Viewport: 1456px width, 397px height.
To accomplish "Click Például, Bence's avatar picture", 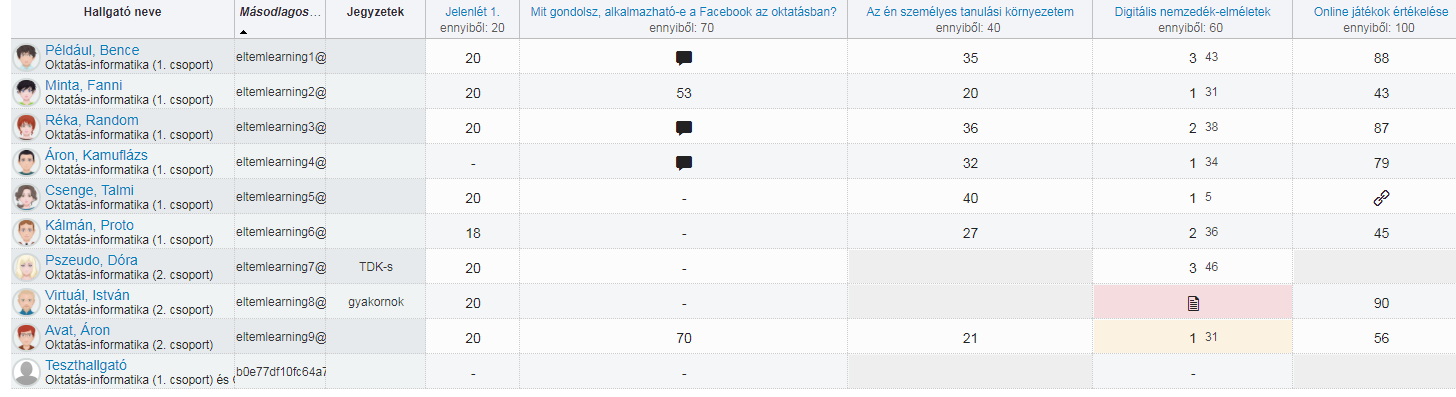I will [x=27, y=57].
